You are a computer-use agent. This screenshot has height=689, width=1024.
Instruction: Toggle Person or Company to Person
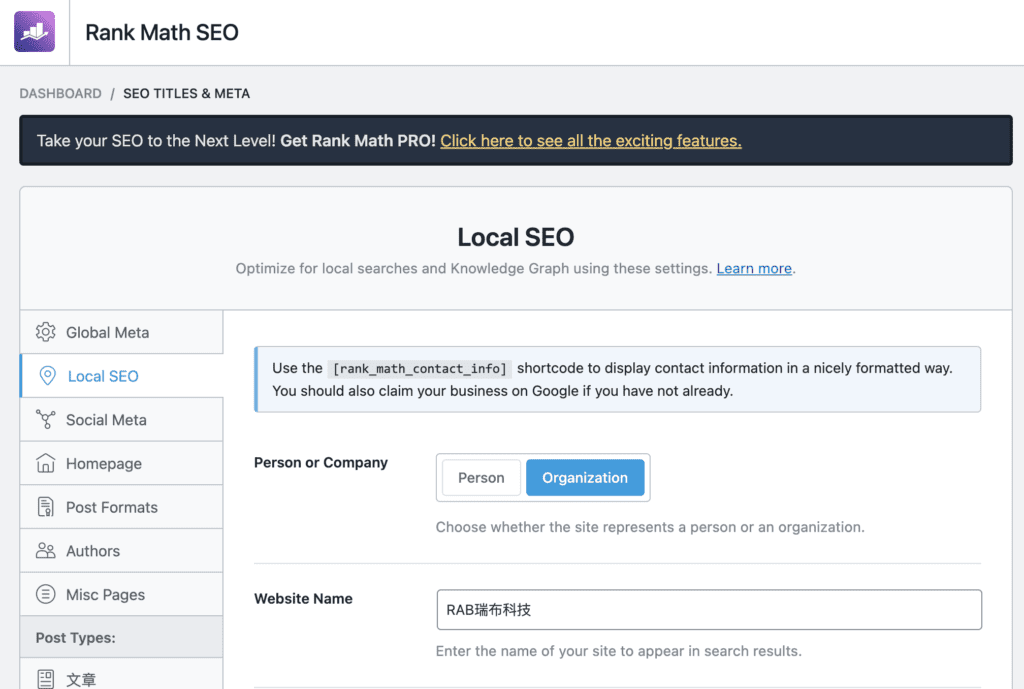(480, 477)
